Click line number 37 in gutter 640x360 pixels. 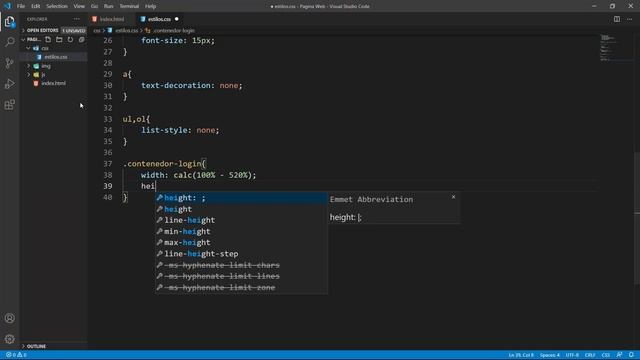pyautogui.click(x=107, y=164)
